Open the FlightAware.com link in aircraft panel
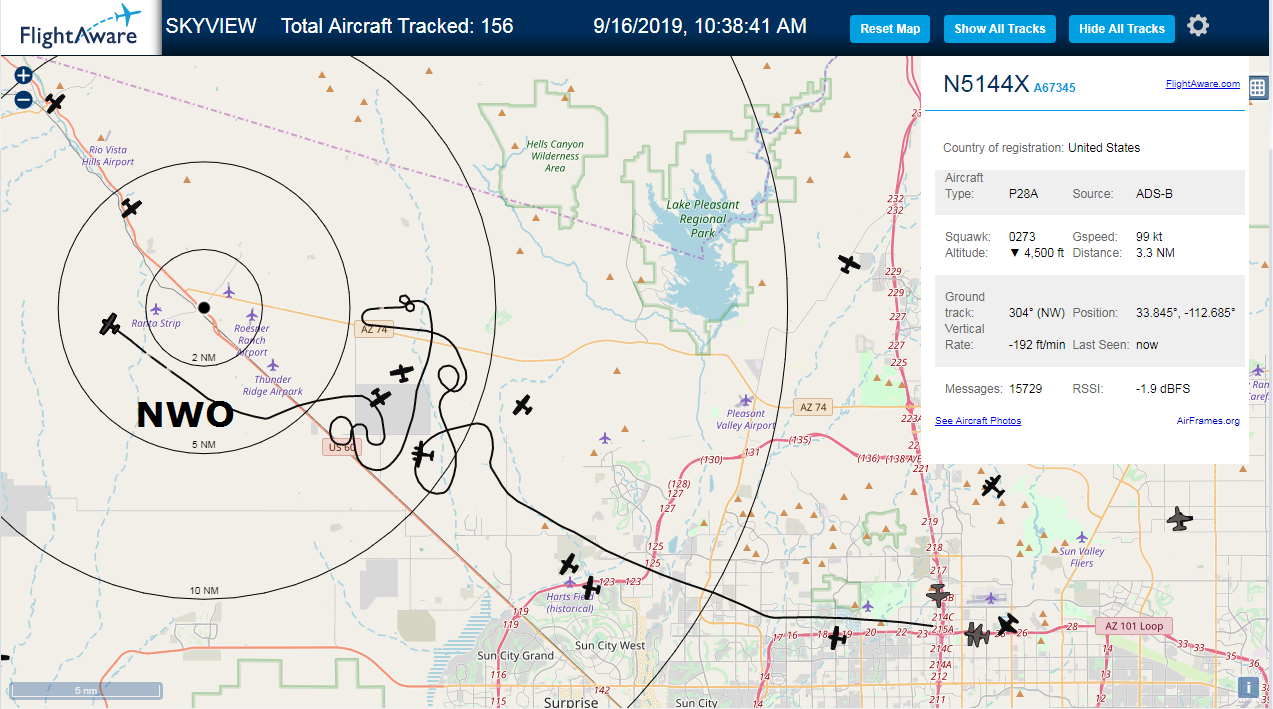This screenshot has width=1273, height=709. 1202,84
